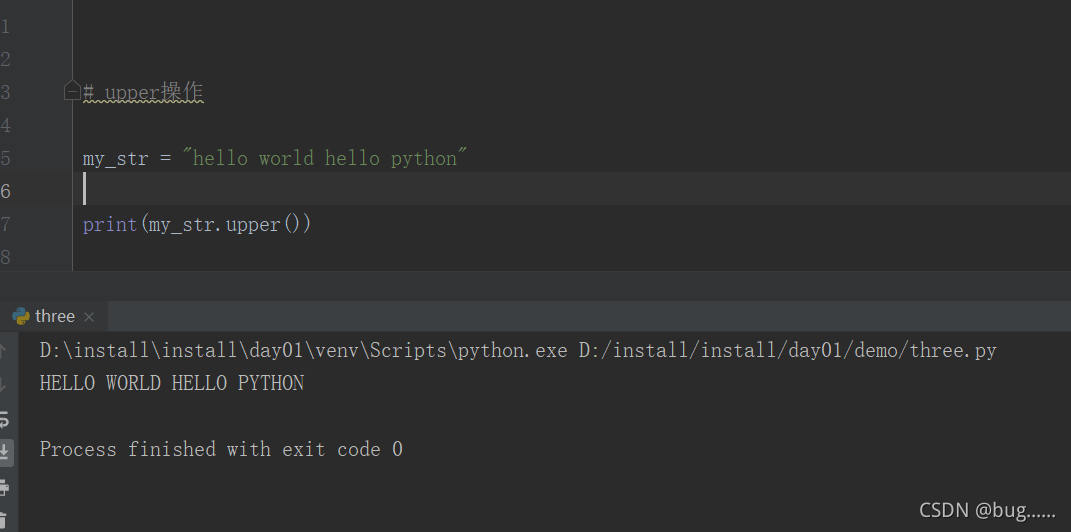Click the variable 'my_str' on line 5

115,158
